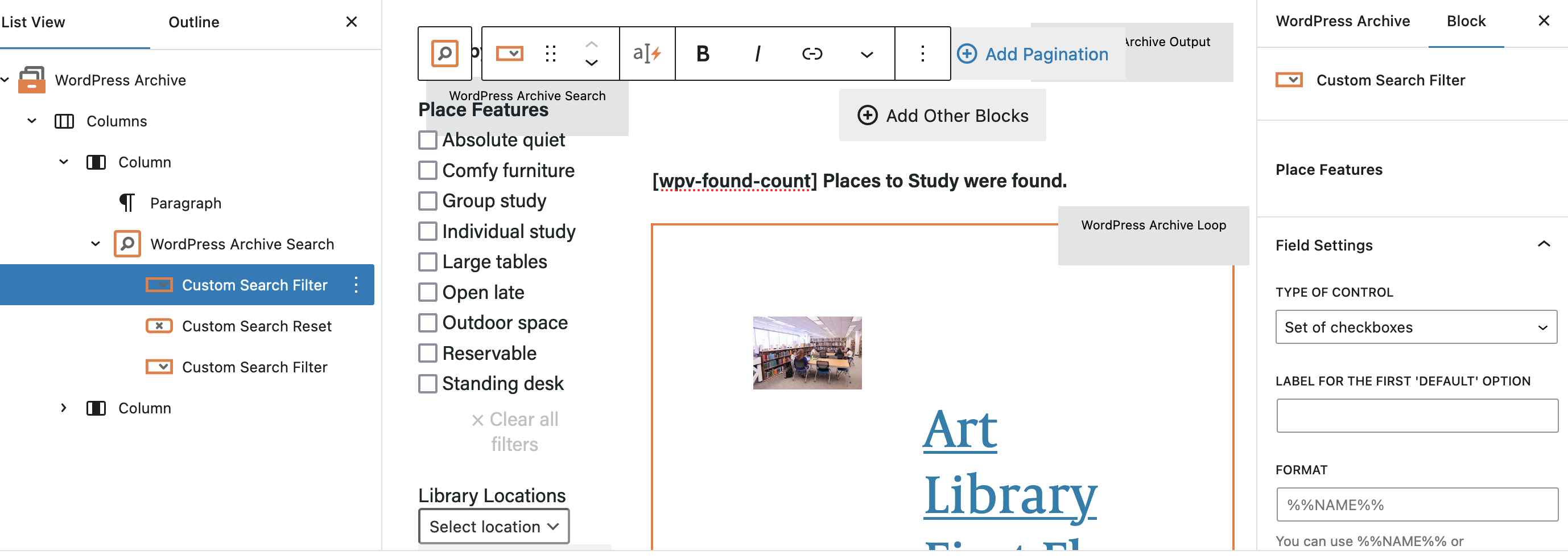Close the List View panel
The image size is (1568, 558).
click(351, 22)
